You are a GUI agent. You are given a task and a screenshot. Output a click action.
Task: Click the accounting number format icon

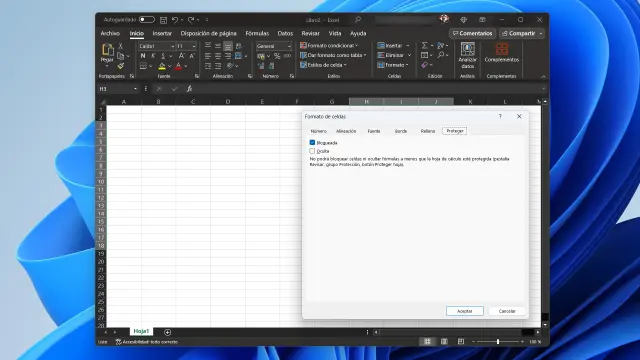coord(261,56)
